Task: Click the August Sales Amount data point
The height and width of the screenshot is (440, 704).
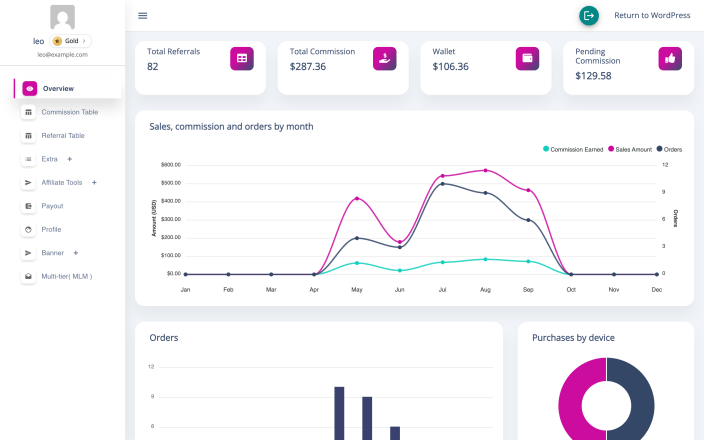Action: [x=485, y=171]
